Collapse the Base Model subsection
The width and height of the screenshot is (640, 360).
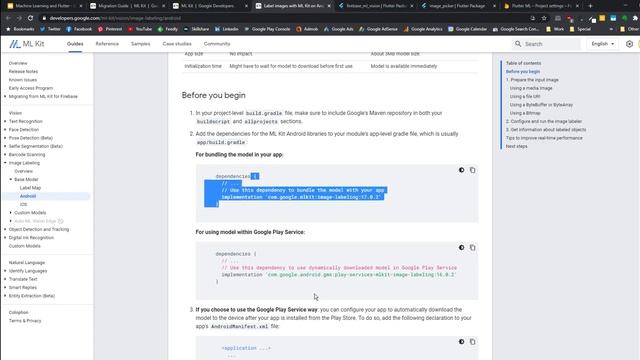tap(11, 179)
